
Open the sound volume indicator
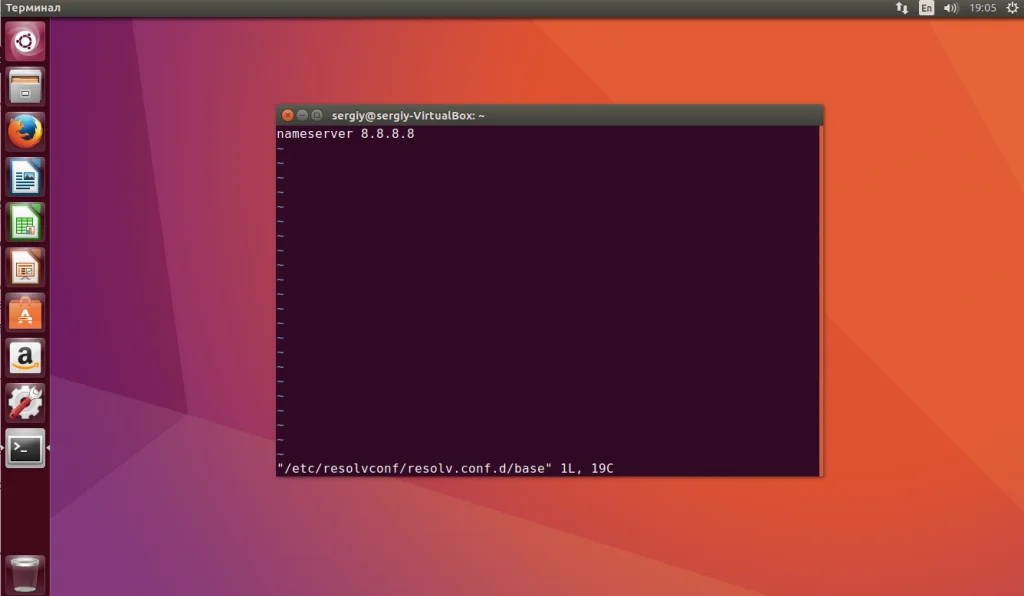[951, 8]
